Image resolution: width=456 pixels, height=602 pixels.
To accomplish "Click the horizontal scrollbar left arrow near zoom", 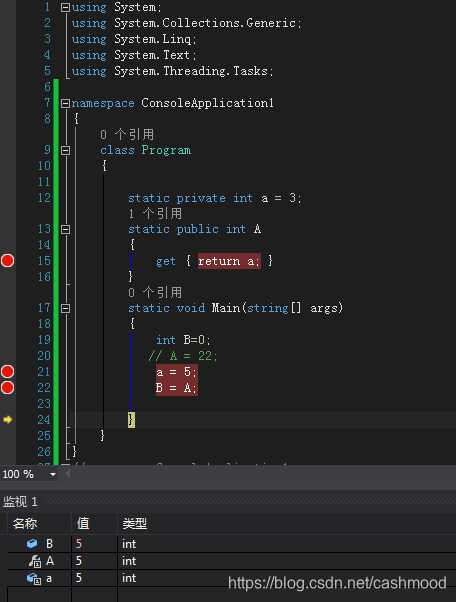I will pyautogui.click(x=68, y=475).
